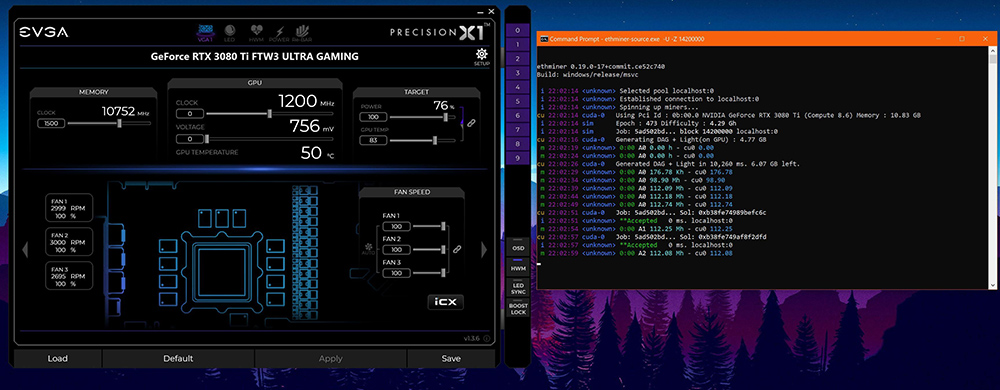
Task: Click the FAN 3 2695 RPM readout box
Action: [69, 275]
